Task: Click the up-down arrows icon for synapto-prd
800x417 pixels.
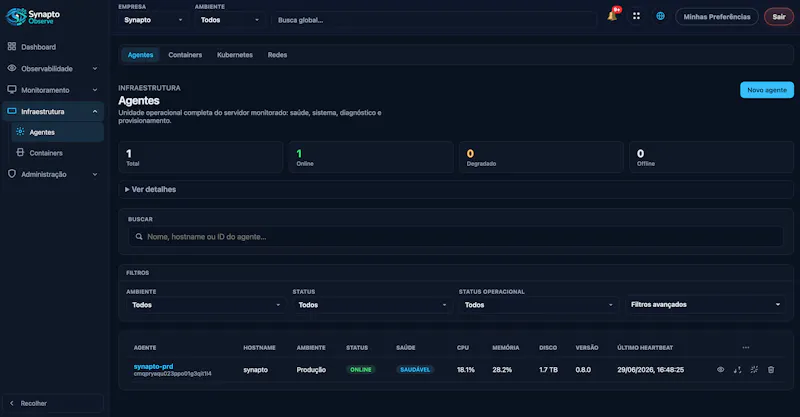Action: (x=737, y=370)
